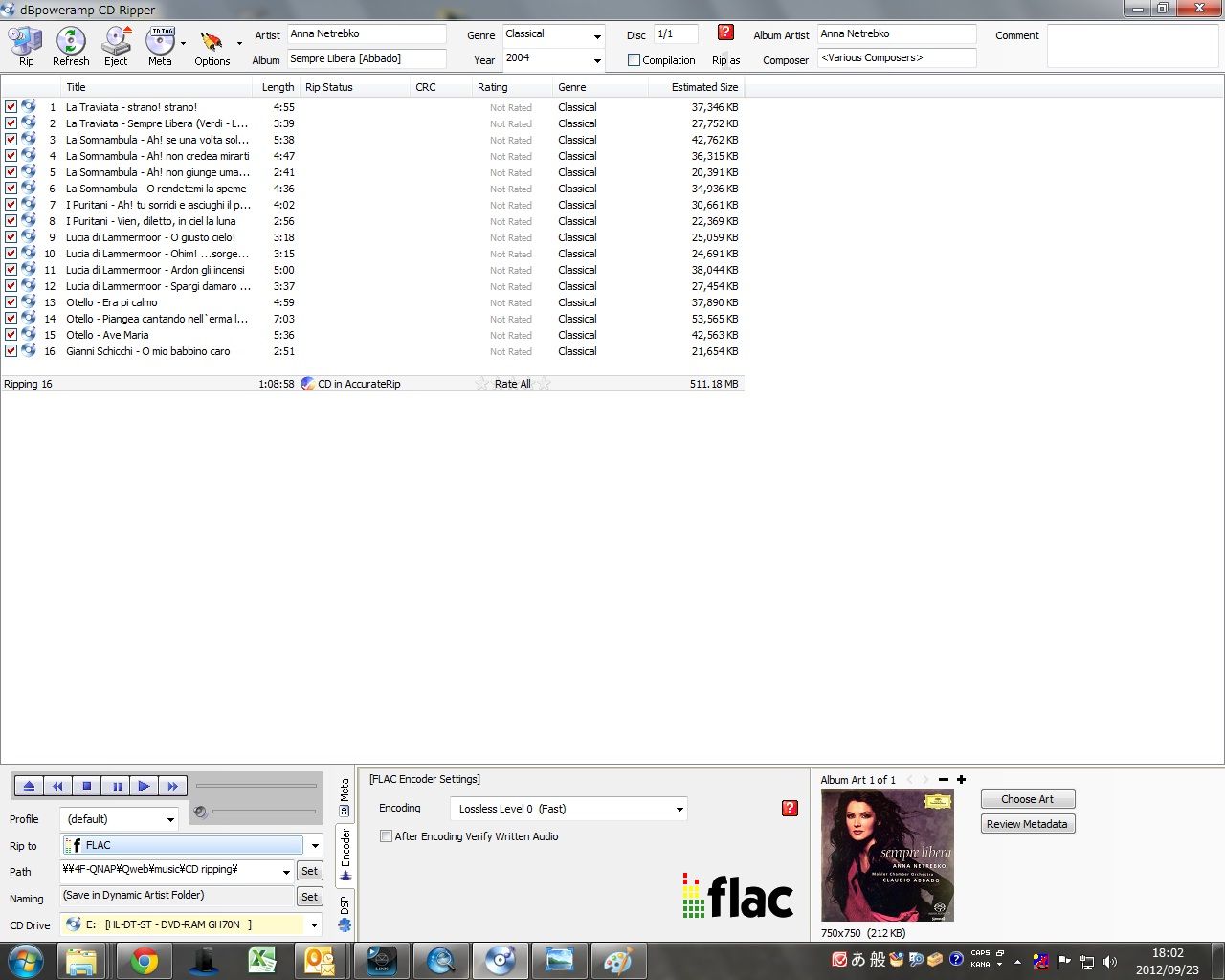Image resolution: width=1225 pixels, height=980 pixels.
Task: Skip to next track in player
Action: tap(172, 786)
